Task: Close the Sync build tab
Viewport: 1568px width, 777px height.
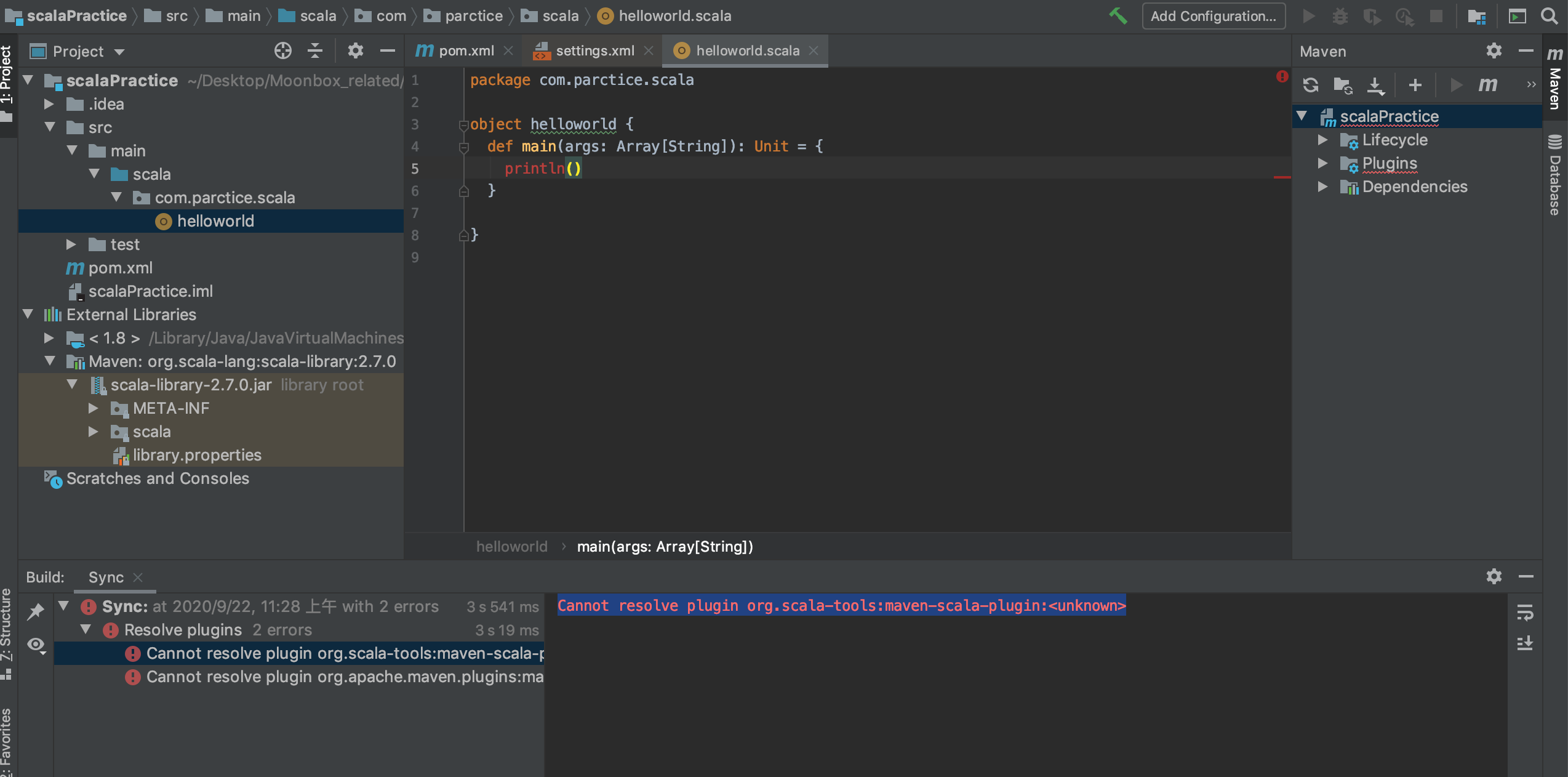Action: pos(138,578)
